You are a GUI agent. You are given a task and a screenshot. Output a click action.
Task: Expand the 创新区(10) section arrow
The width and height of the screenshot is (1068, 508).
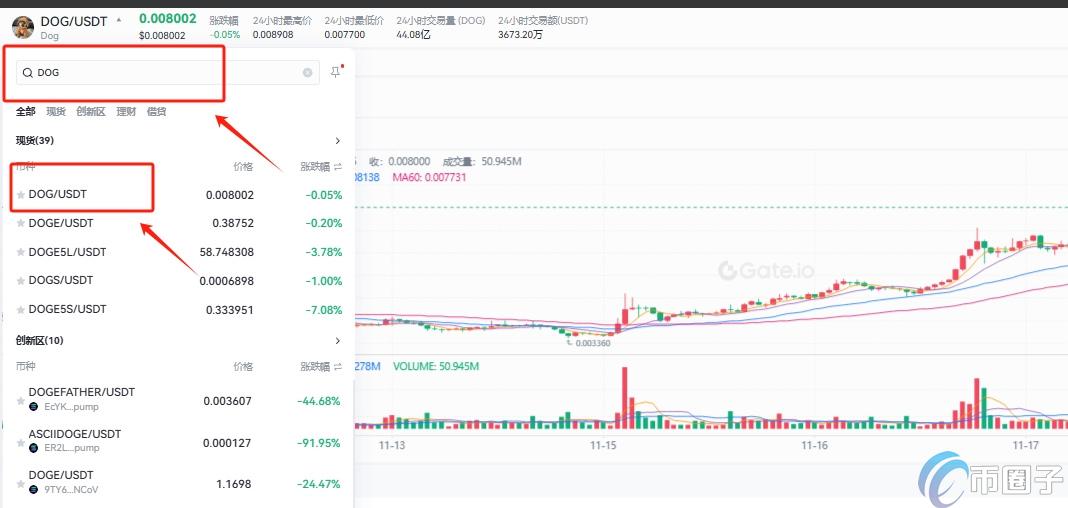(x=338, y=341)
